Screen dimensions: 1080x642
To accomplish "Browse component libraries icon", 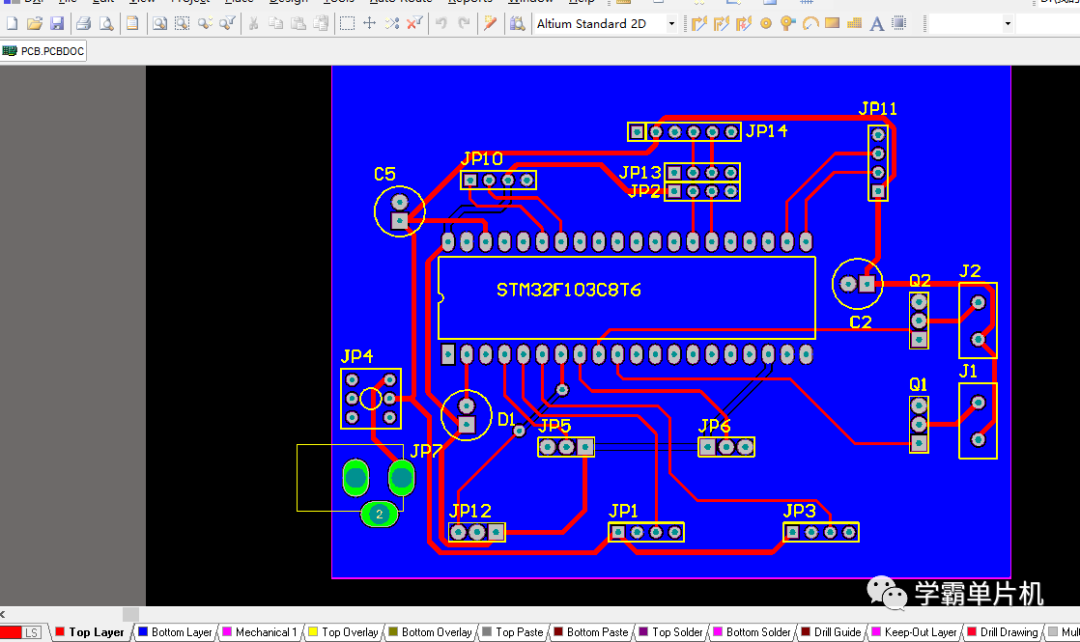I will 517,24.
